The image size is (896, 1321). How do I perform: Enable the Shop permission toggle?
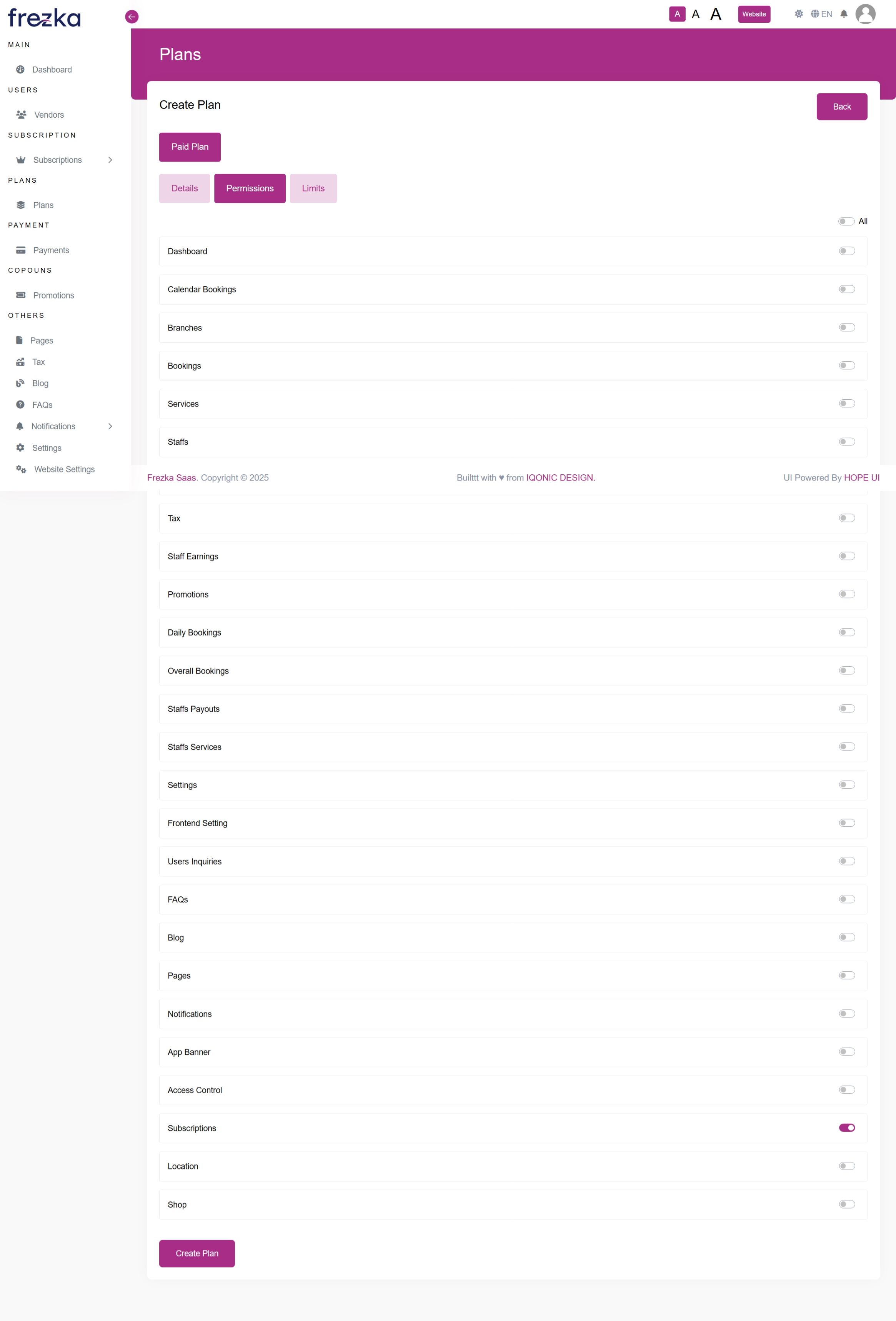tap(846, 1204)
